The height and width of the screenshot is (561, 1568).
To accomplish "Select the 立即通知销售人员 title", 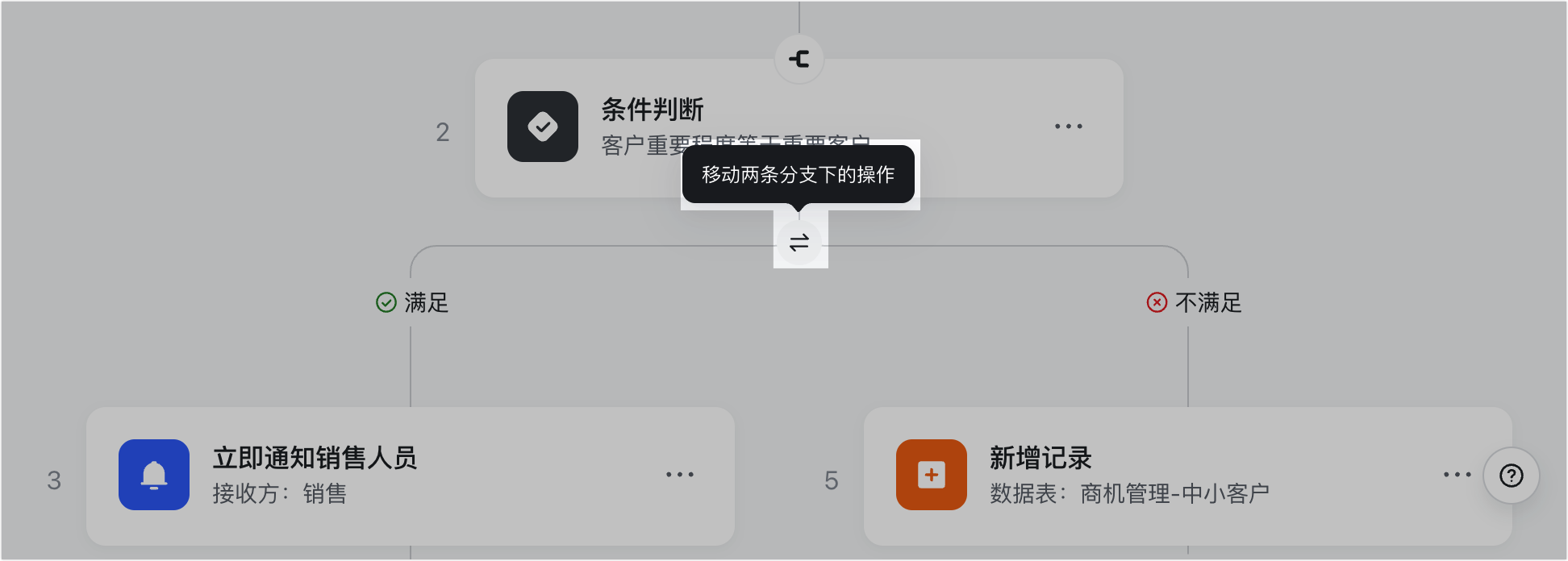I will click(x=315, y=458).
